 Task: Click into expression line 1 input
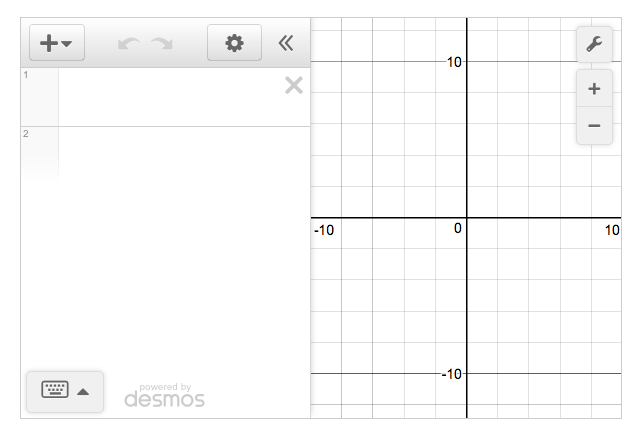click(x=170, y=97)
